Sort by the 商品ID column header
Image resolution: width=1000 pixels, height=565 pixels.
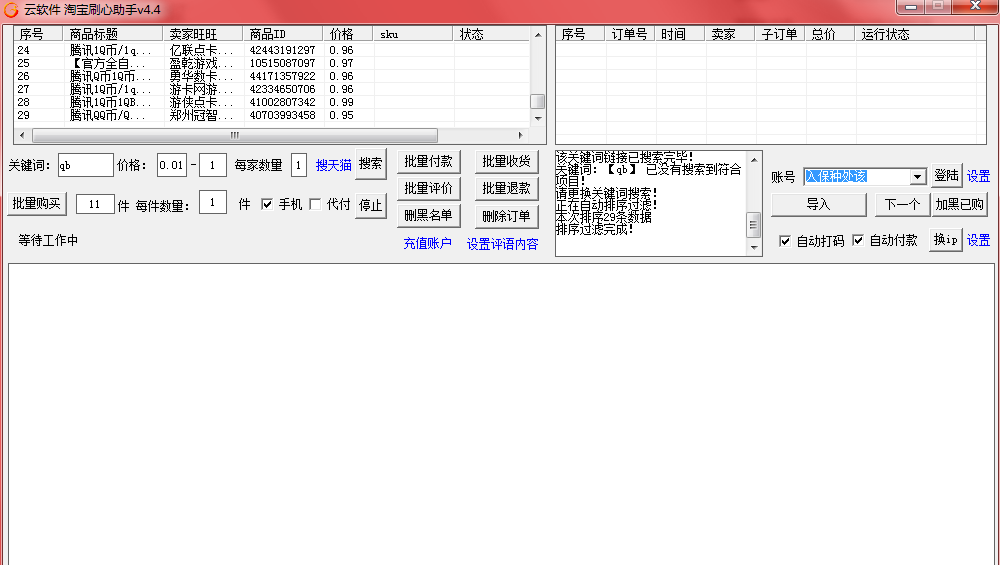click(x=283, y=34)
